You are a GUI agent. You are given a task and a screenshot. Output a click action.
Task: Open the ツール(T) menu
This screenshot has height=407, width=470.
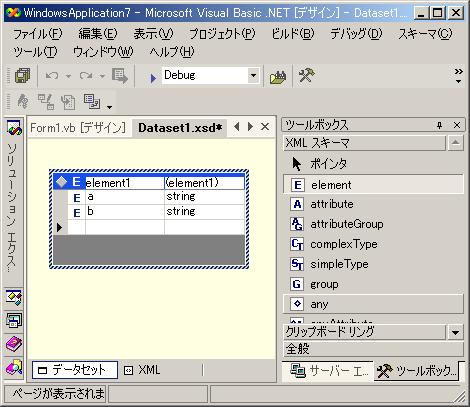pos(35,52)
